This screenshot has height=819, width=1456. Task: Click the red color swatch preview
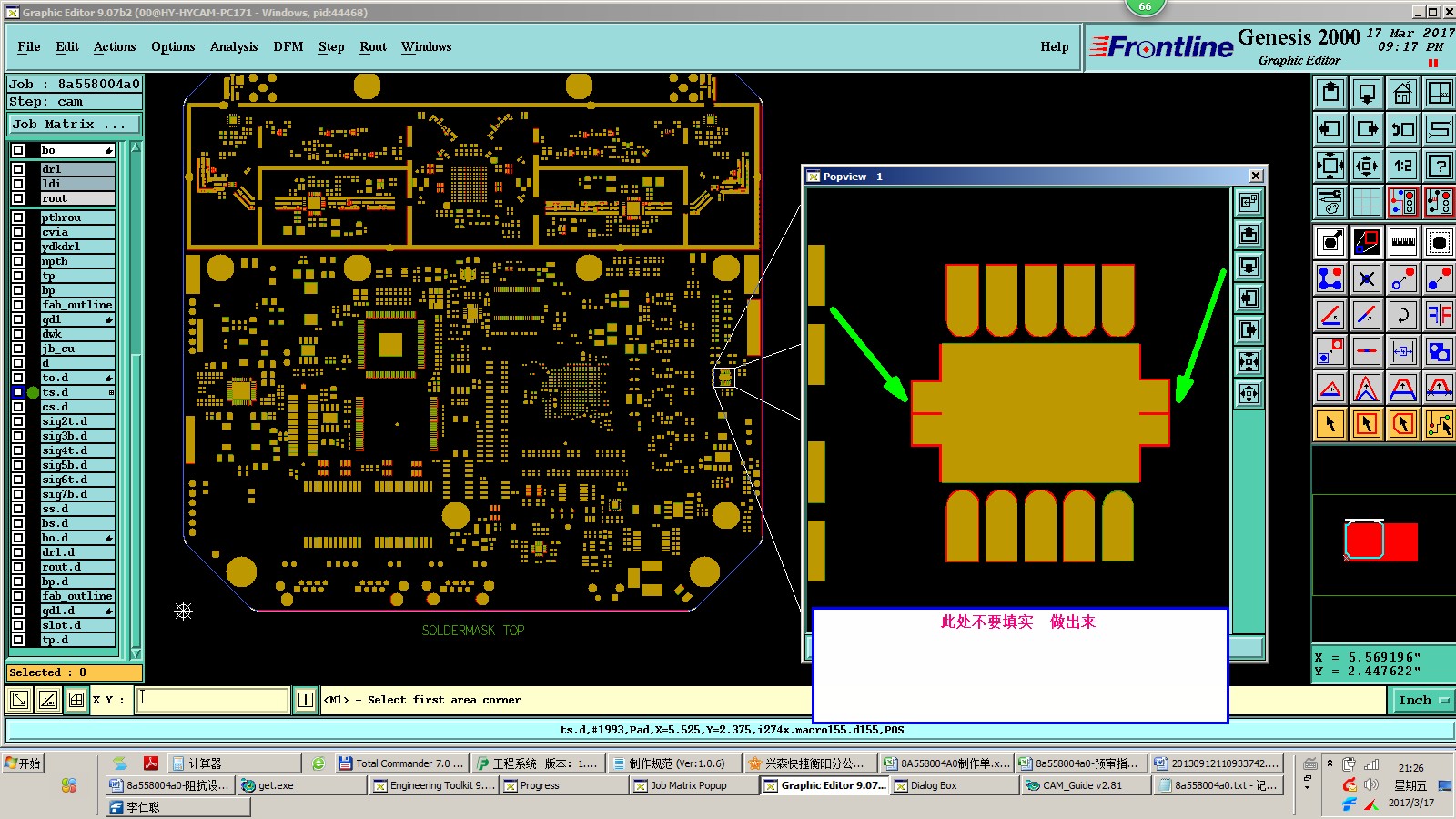tap(1381, 541)
